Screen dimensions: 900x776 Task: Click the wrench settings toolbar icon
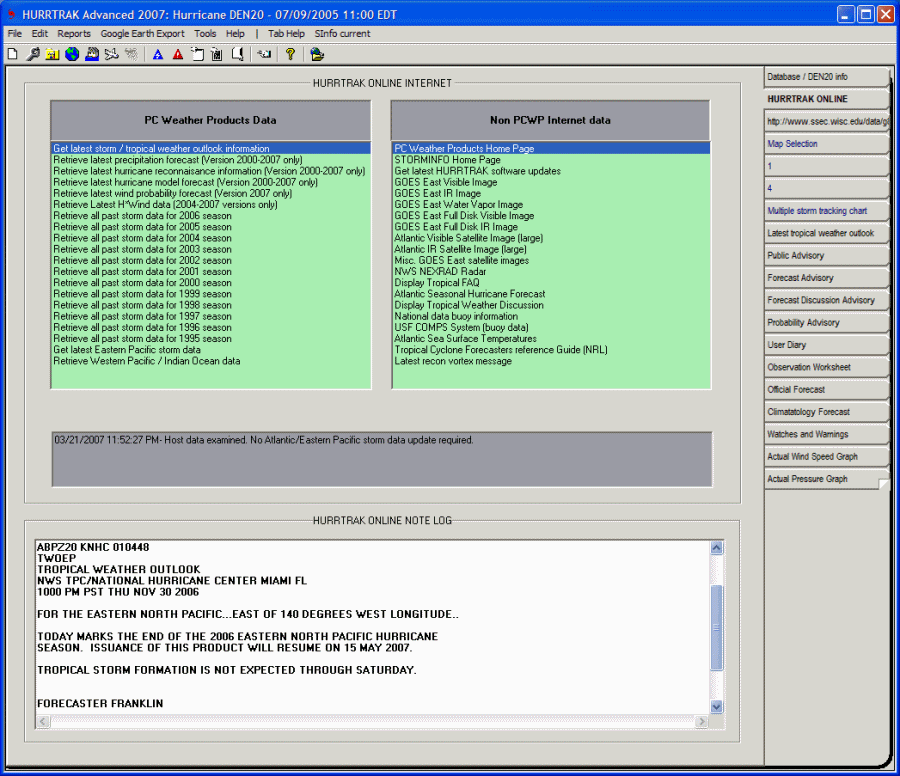click(33, 55)
